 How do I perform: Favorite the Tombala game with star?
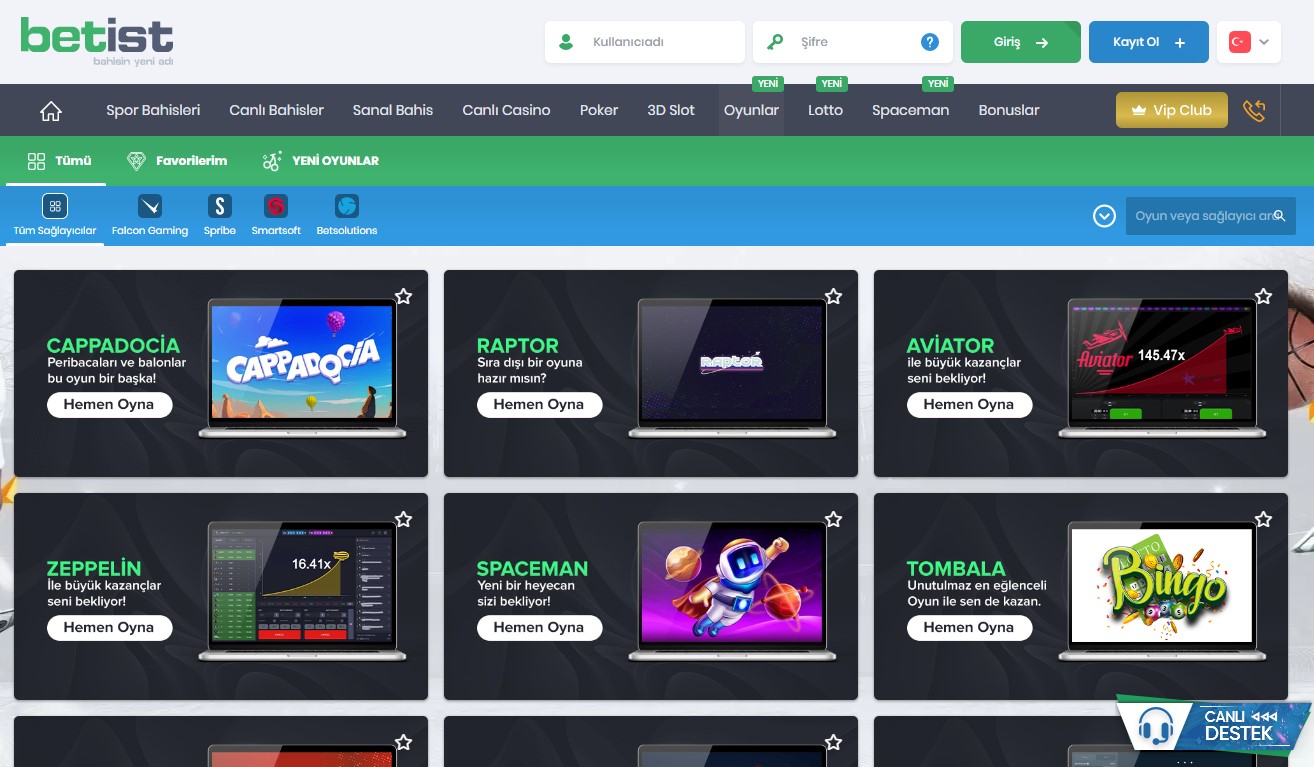[1263, 519]
